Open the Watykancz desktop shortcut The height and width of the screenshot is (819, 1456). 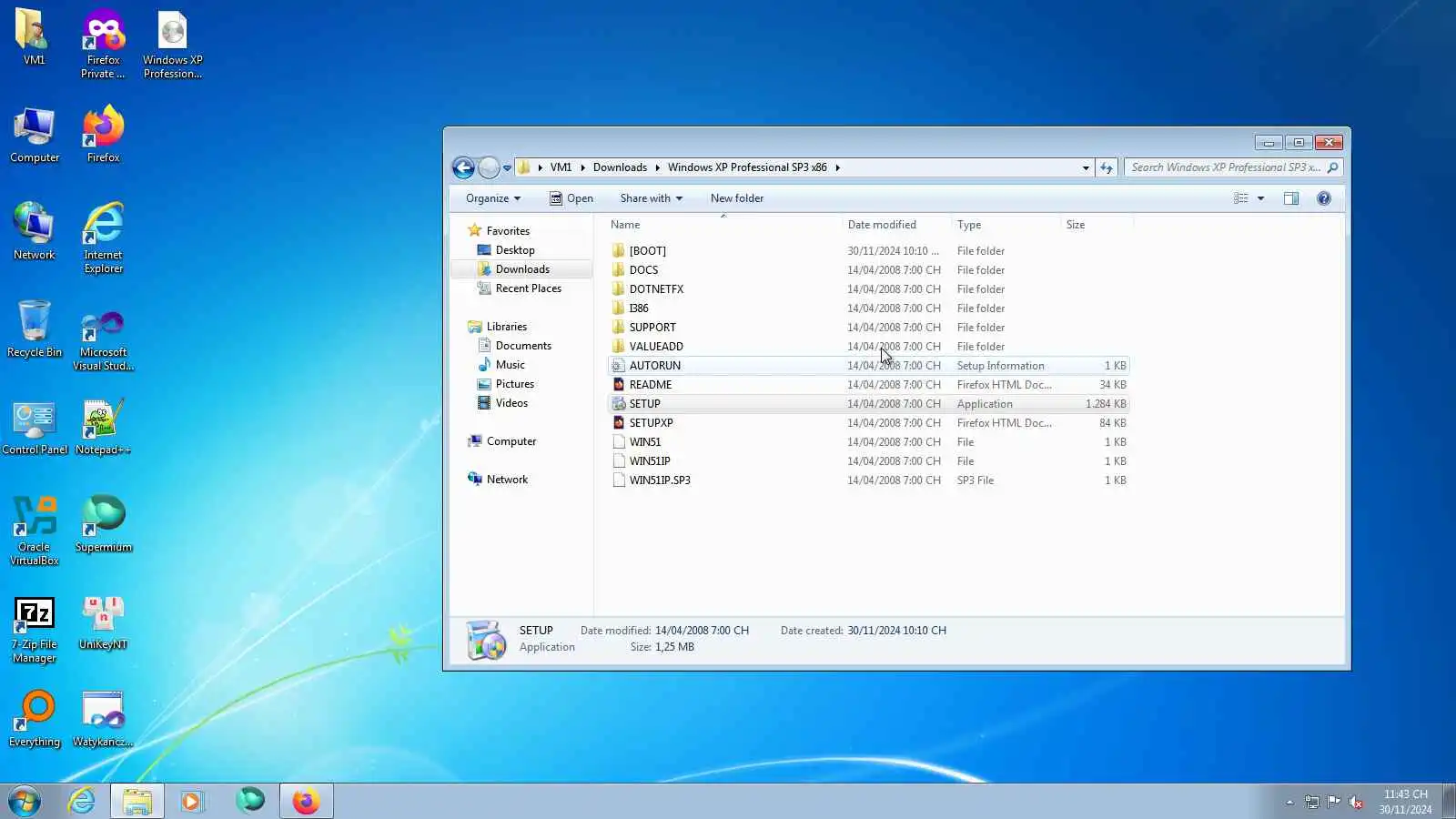[x=103, y=720]
